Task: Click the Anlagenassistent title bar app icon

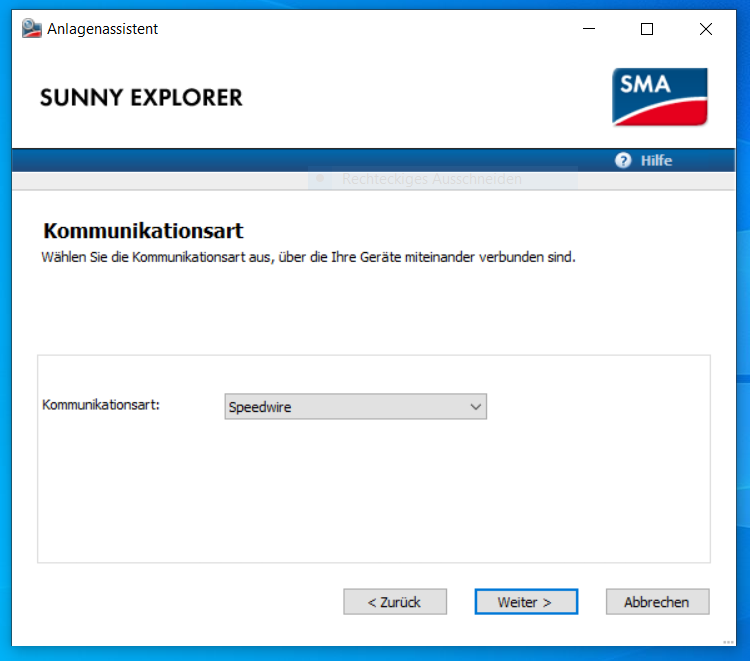Action: [x=32, y=29]
